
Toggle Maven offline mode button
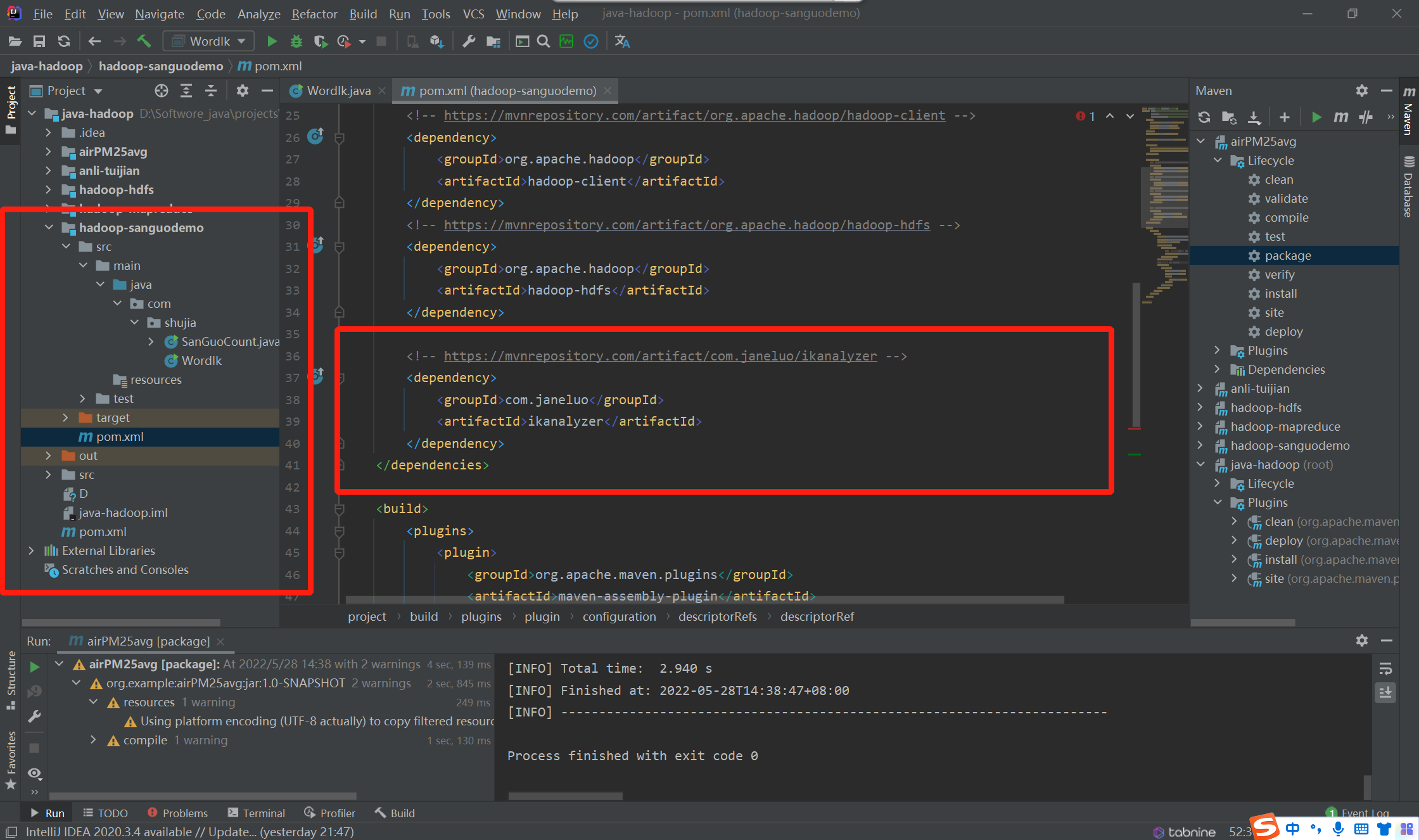tap(1366, 117)
